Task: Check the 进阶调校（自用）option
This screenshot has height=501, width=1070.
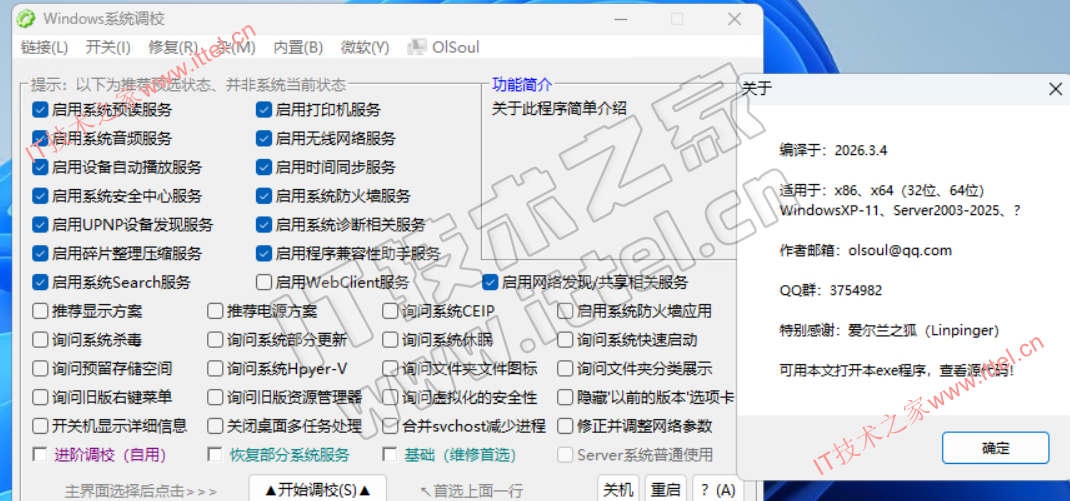Action: click(x=40, y=455)
